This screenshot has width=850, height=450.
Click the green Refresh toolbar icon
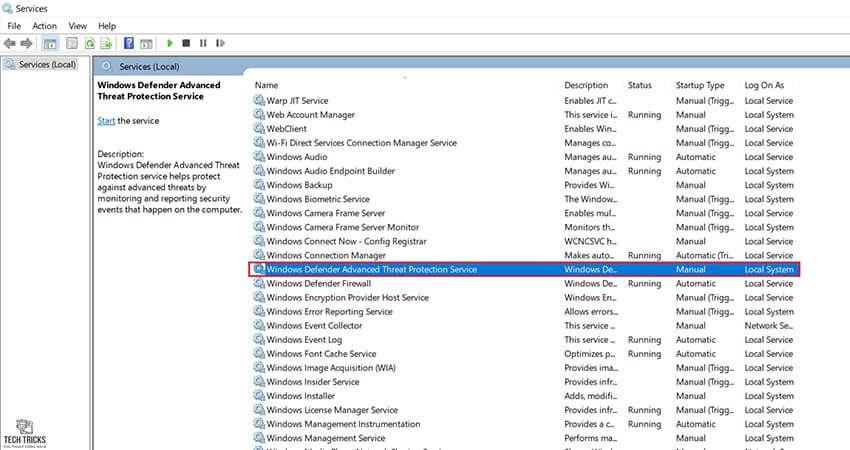(x=89, y=43)
